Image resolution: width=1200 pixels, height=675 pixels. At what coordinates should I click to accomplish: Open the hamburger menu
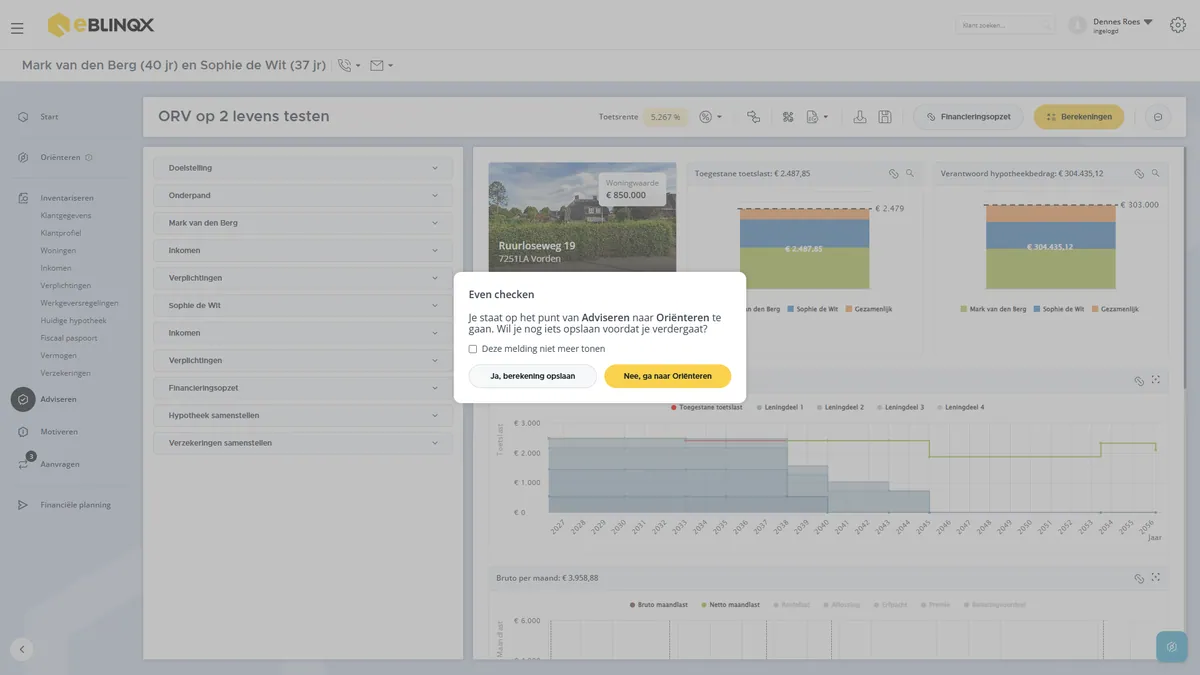coord(17,28)
